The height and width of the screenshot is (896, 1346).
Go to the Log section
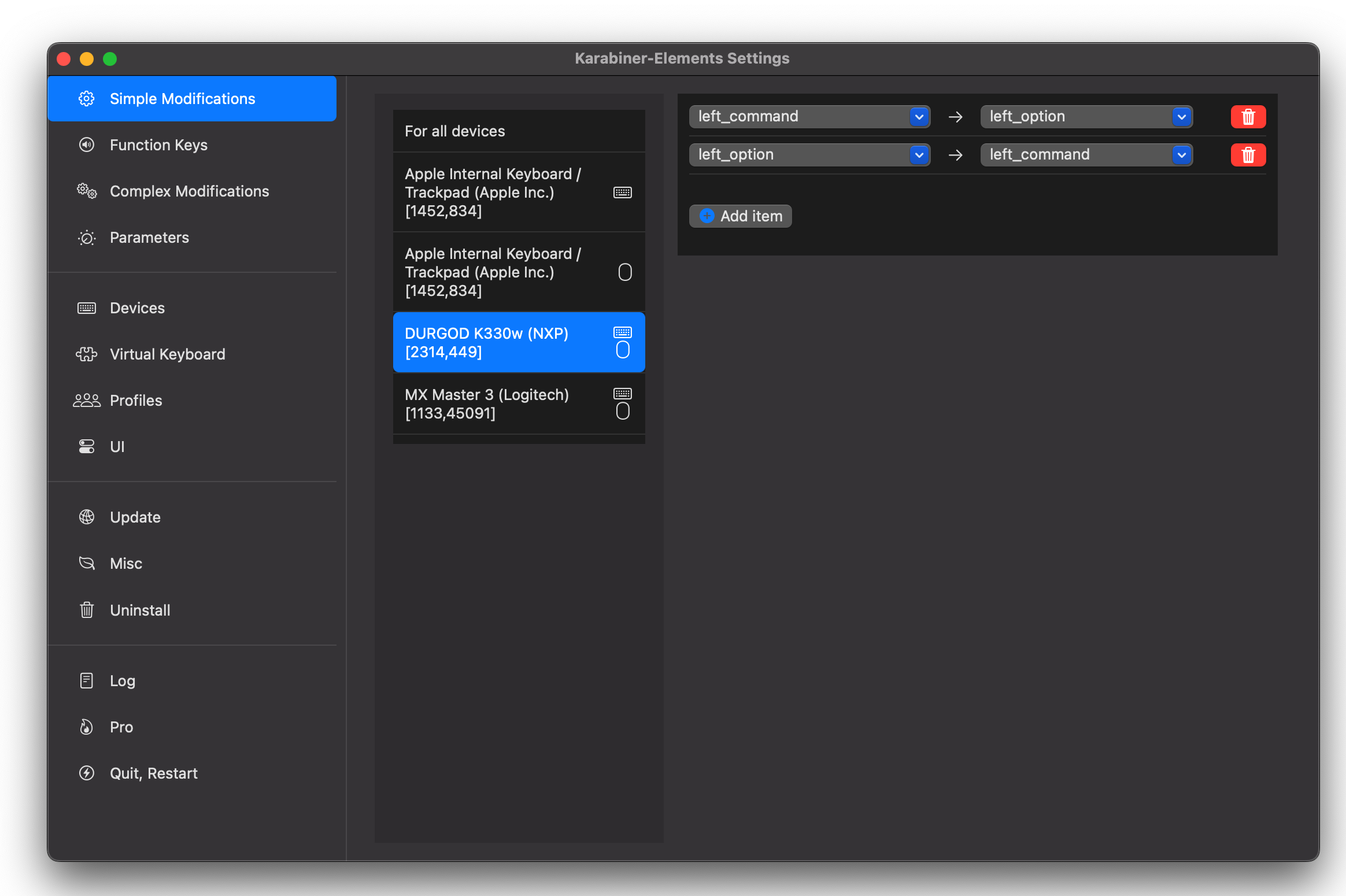123,680
